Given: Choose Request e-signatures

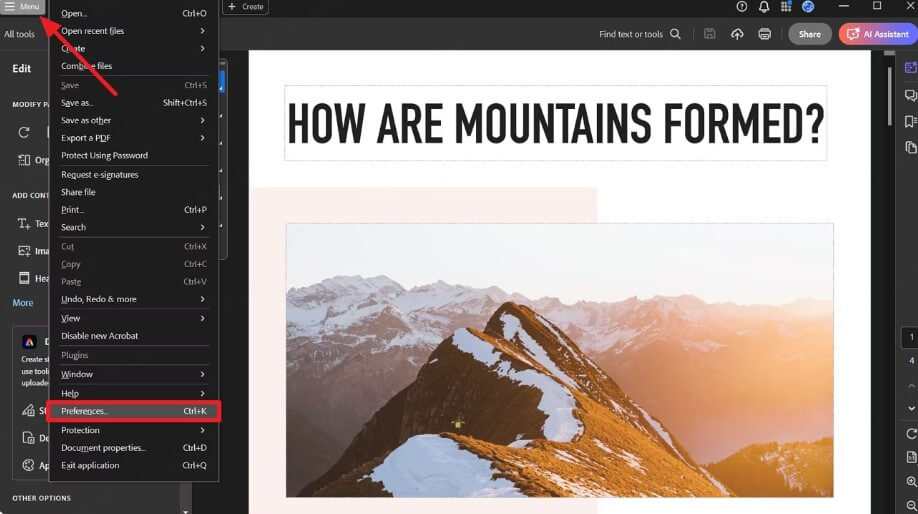Looking at the screenshot, I should [133, 174].
